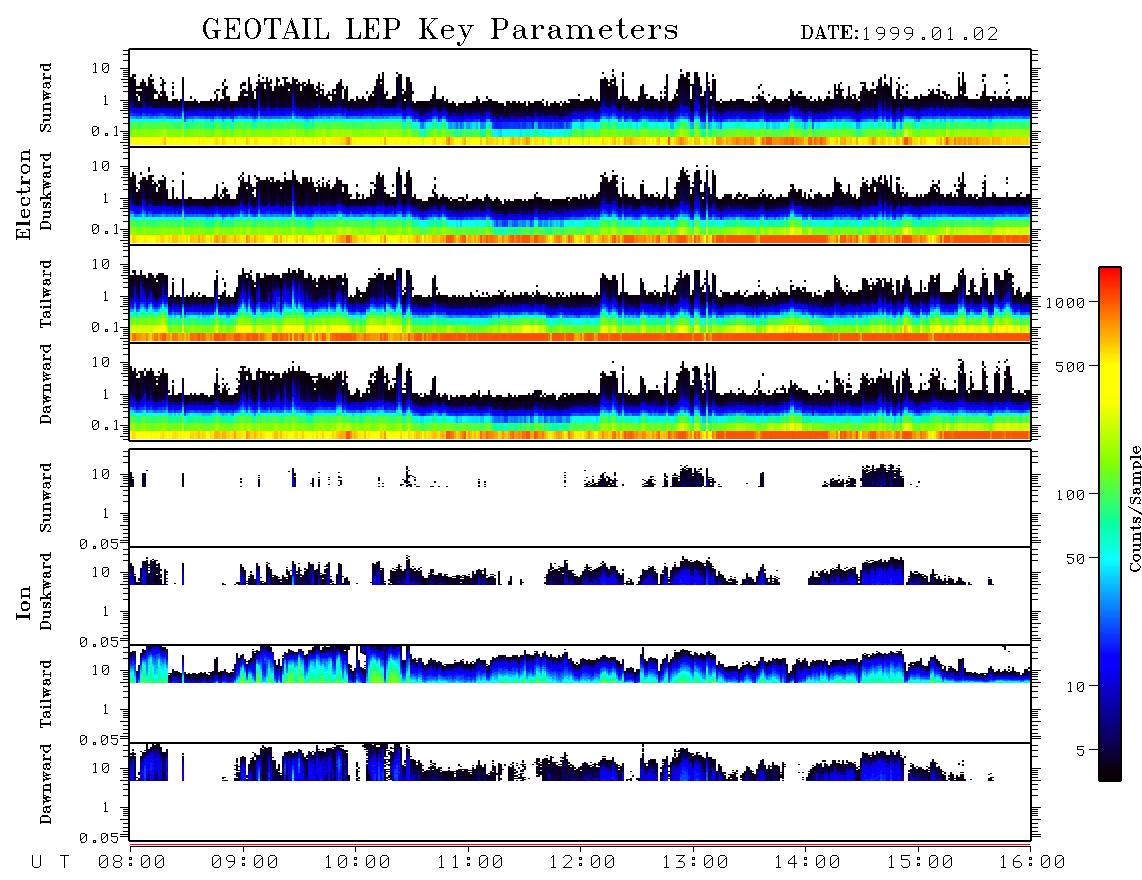Click the GEOTAIL LEP Key Parameters title
This screenshot has width=1142, height=880.
pyautogui.click(x=440, y=30)
